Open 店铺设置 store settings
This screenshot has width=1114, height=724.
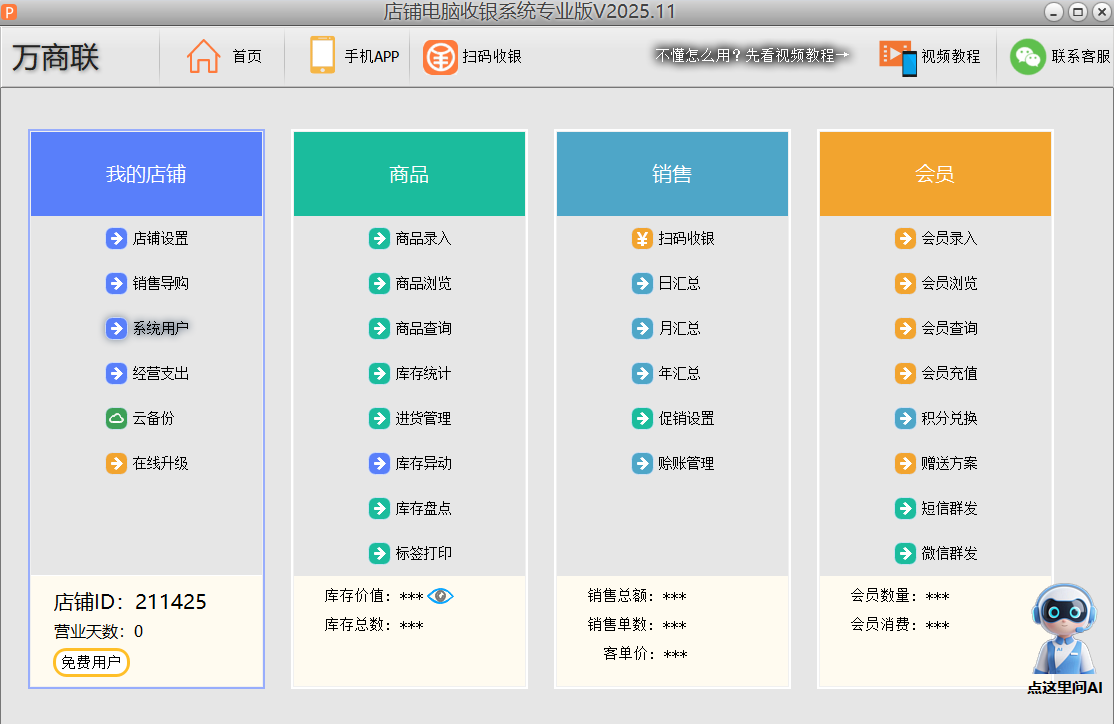point(160,238)
